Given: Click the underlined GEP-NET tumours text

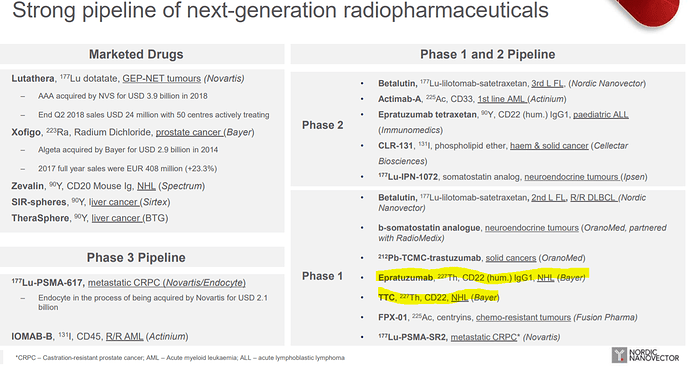Looking at the screenshot, I should (x=161, y=79).
